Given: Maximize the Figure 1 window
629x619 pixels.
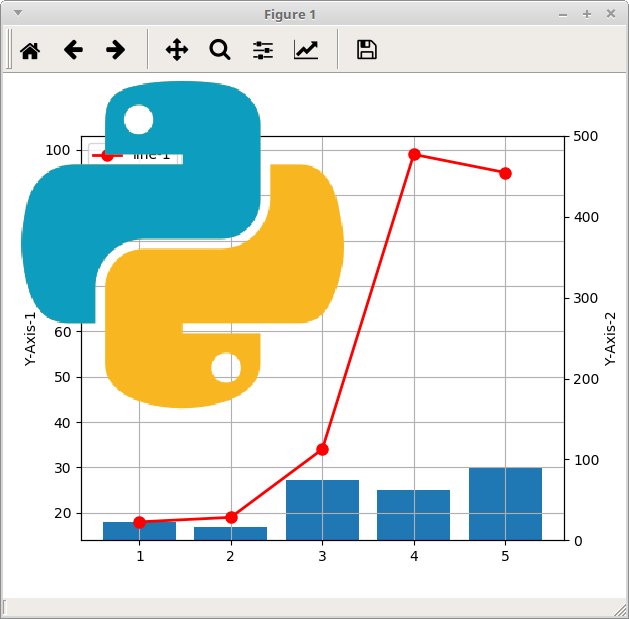Looking at the screenshot, I should pyautogui.click(x=587, y=14).
